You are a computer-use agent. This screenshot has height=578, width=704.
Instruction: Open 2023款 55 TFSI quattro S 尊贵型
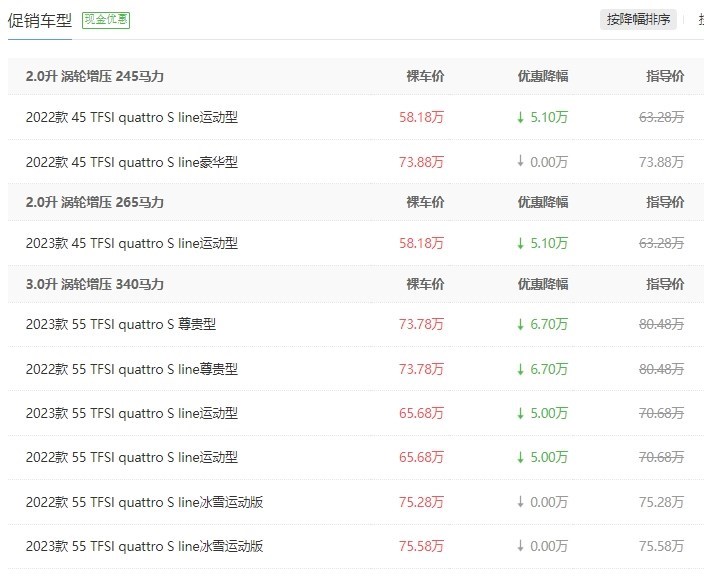pyautogui.click(x=121, y=324)
